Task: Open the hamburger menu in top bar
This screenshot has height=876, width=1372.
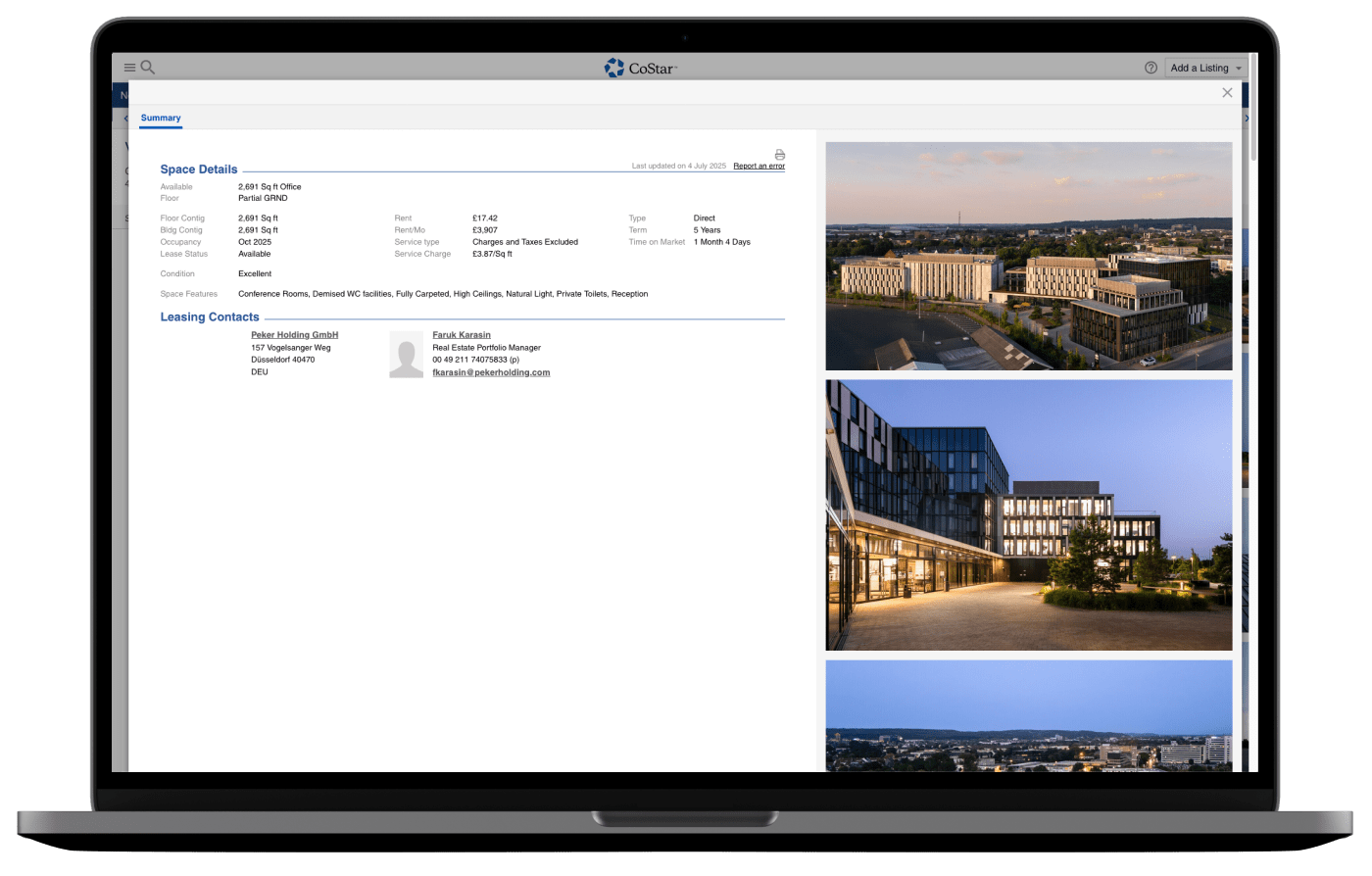Action: (129, 68)
